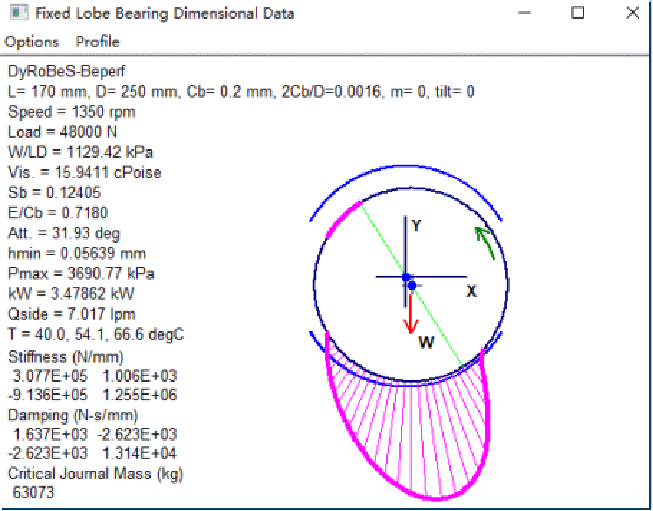This screenshot has height=511, width=653.
Task: Click the X axis label
Action: coord(471,291)
